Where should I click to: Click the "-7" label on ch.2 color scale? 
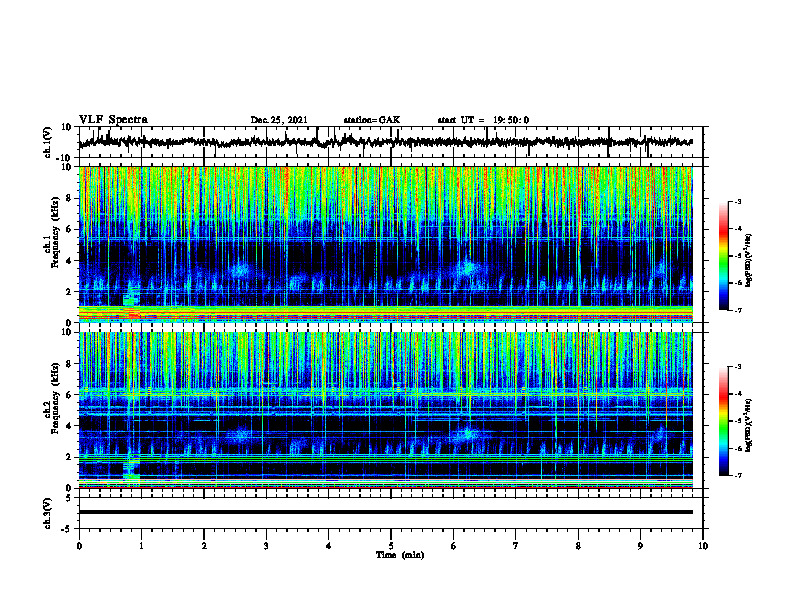click(738, 475)
